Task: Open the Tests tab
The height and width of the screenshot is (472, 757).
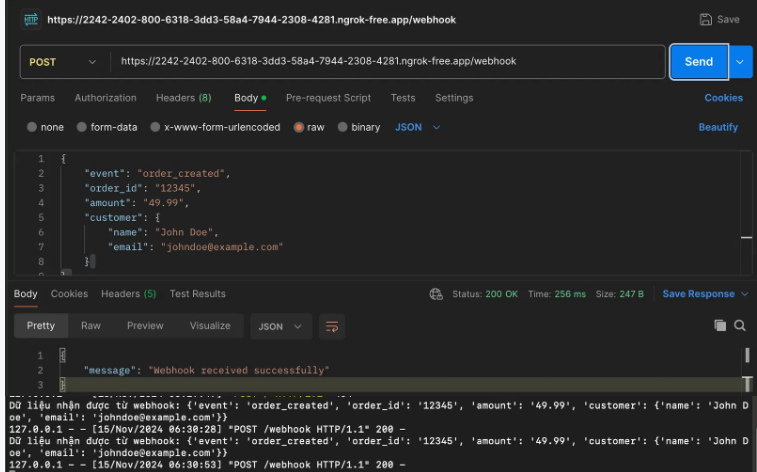Action: [x=403, y=98]
